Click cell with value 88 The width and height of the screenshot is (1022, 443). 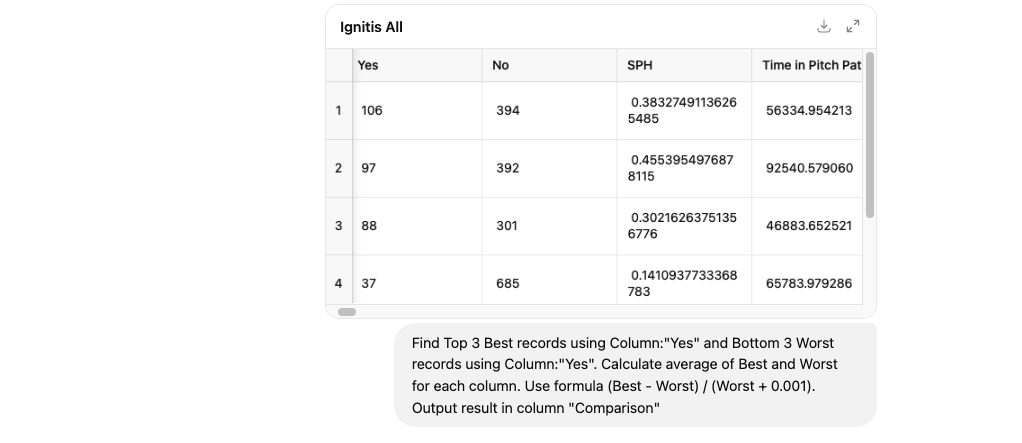[417, 226]
